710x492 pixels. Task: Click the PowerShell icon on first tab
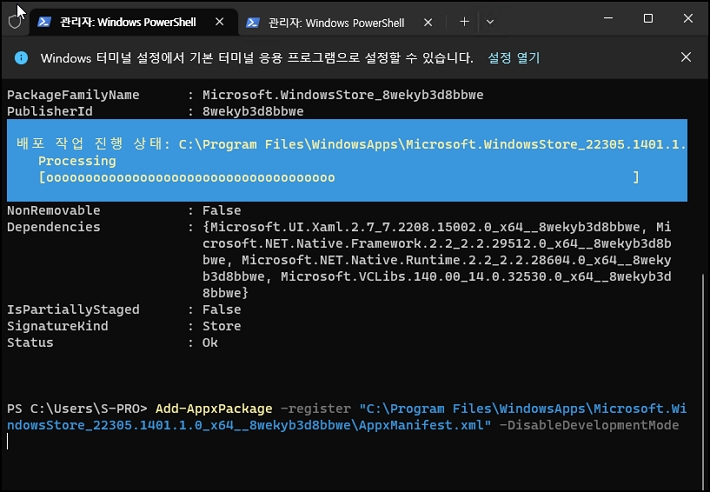pos(44,22)
